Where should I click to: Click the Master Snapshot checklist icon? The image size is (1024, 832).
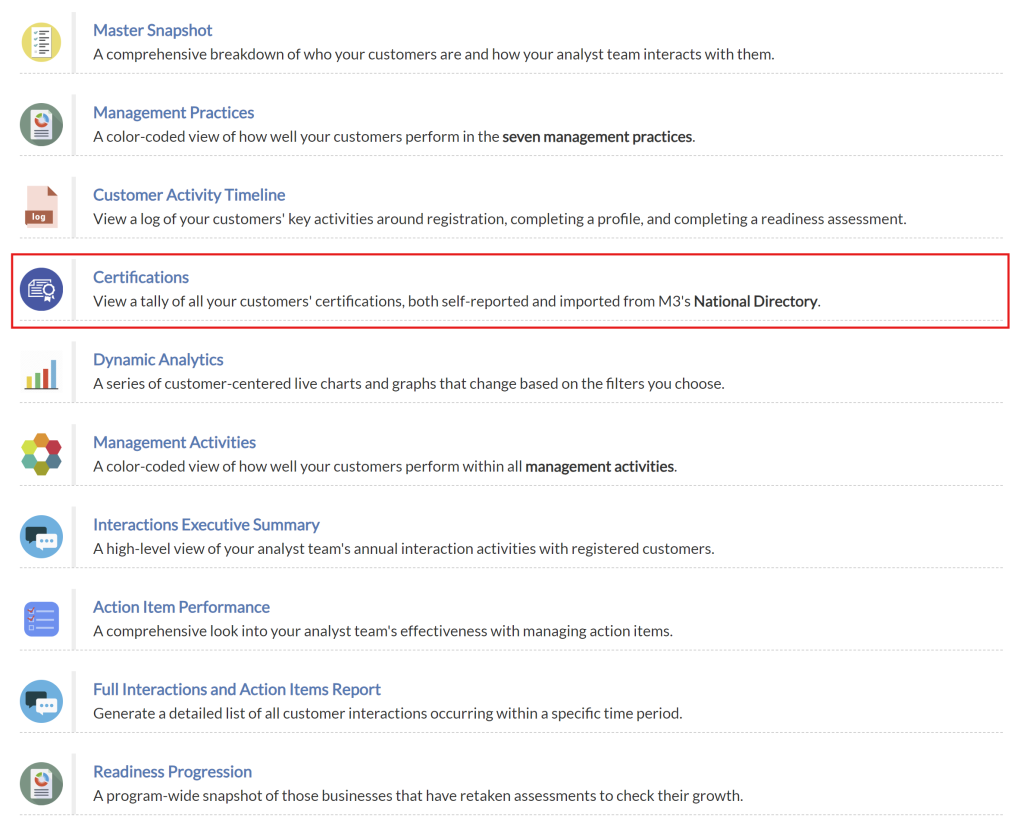pyautogui.click(x=41, y=42)
